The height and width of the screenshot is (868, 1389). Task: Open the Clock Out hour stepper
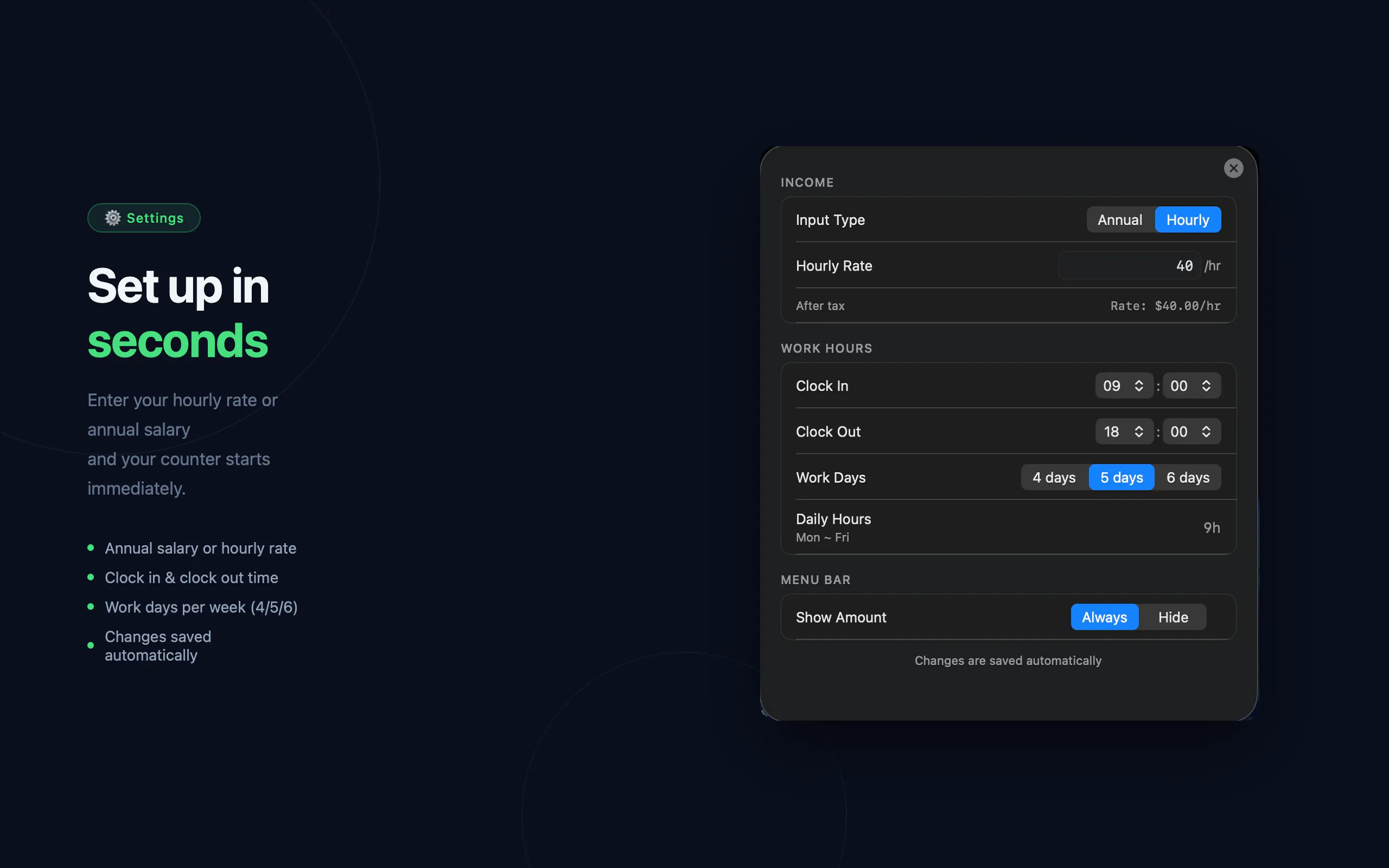coord(1124,432)
